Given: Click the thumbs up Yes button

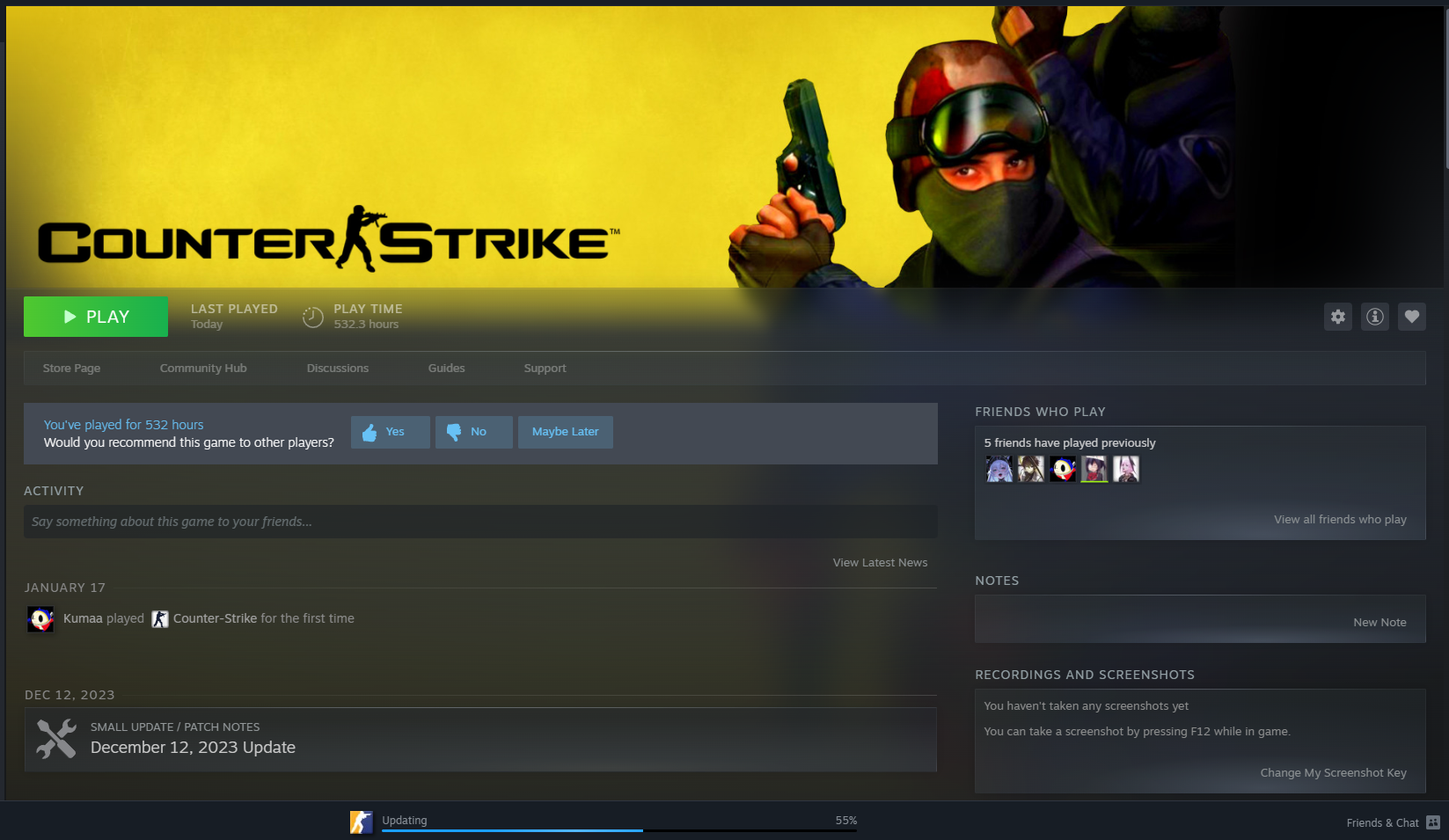Looking at the screenshot, I should (x=390, y=432).
